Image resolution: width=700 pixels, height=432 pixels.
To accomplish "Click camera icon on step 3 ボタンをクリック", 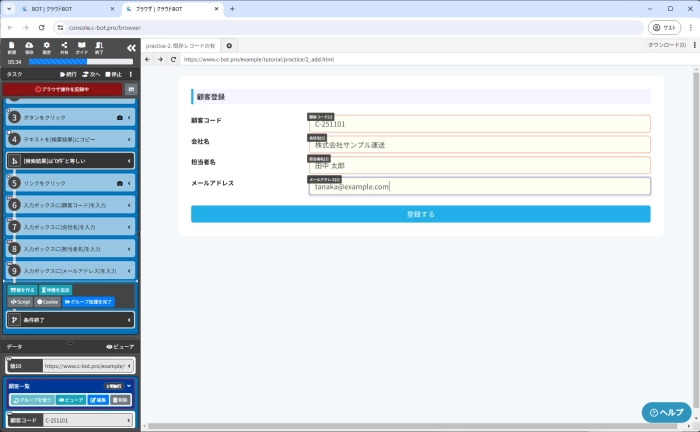I will click(120, 117).
